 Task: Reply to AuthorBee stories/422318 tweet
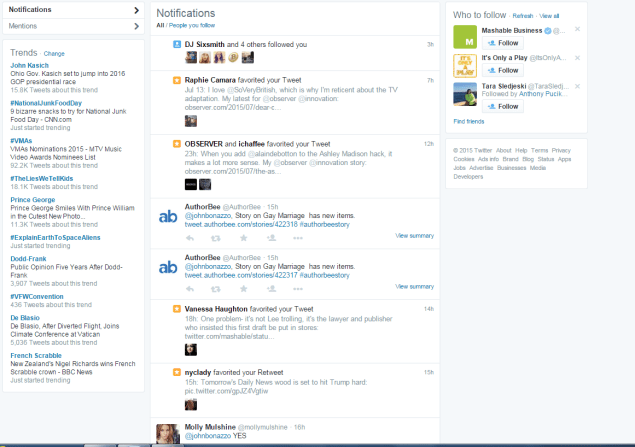(190, 238)
